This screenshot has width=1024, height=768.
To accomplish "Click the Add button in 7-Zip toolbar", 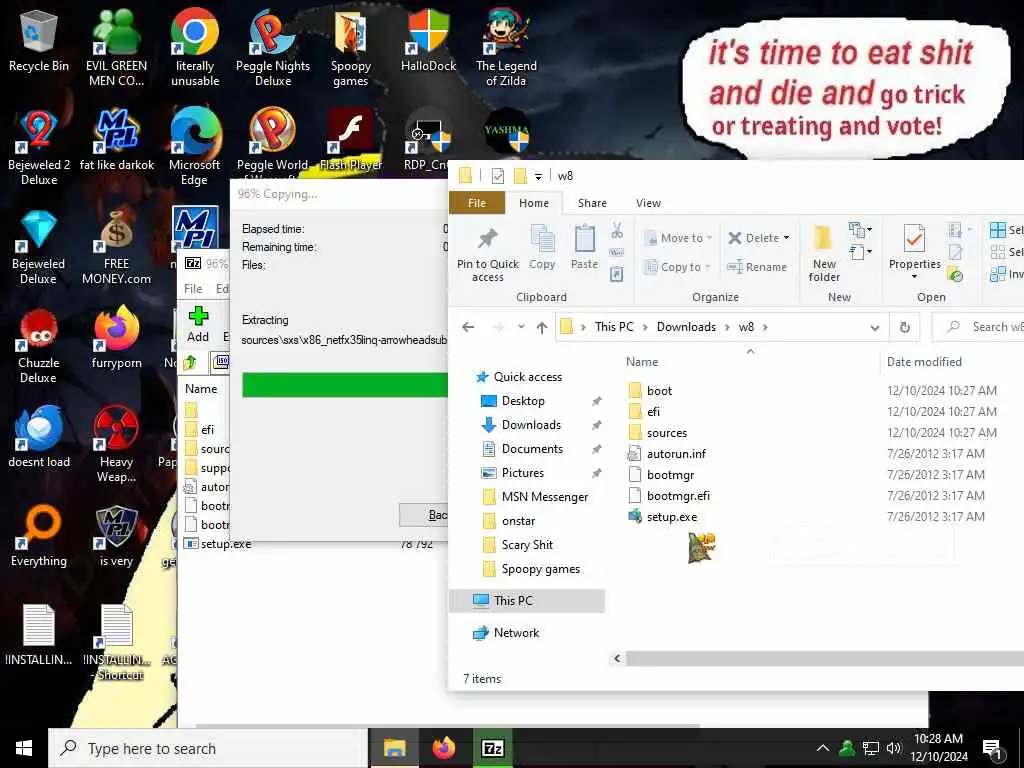I will click(x=198, y=325).
